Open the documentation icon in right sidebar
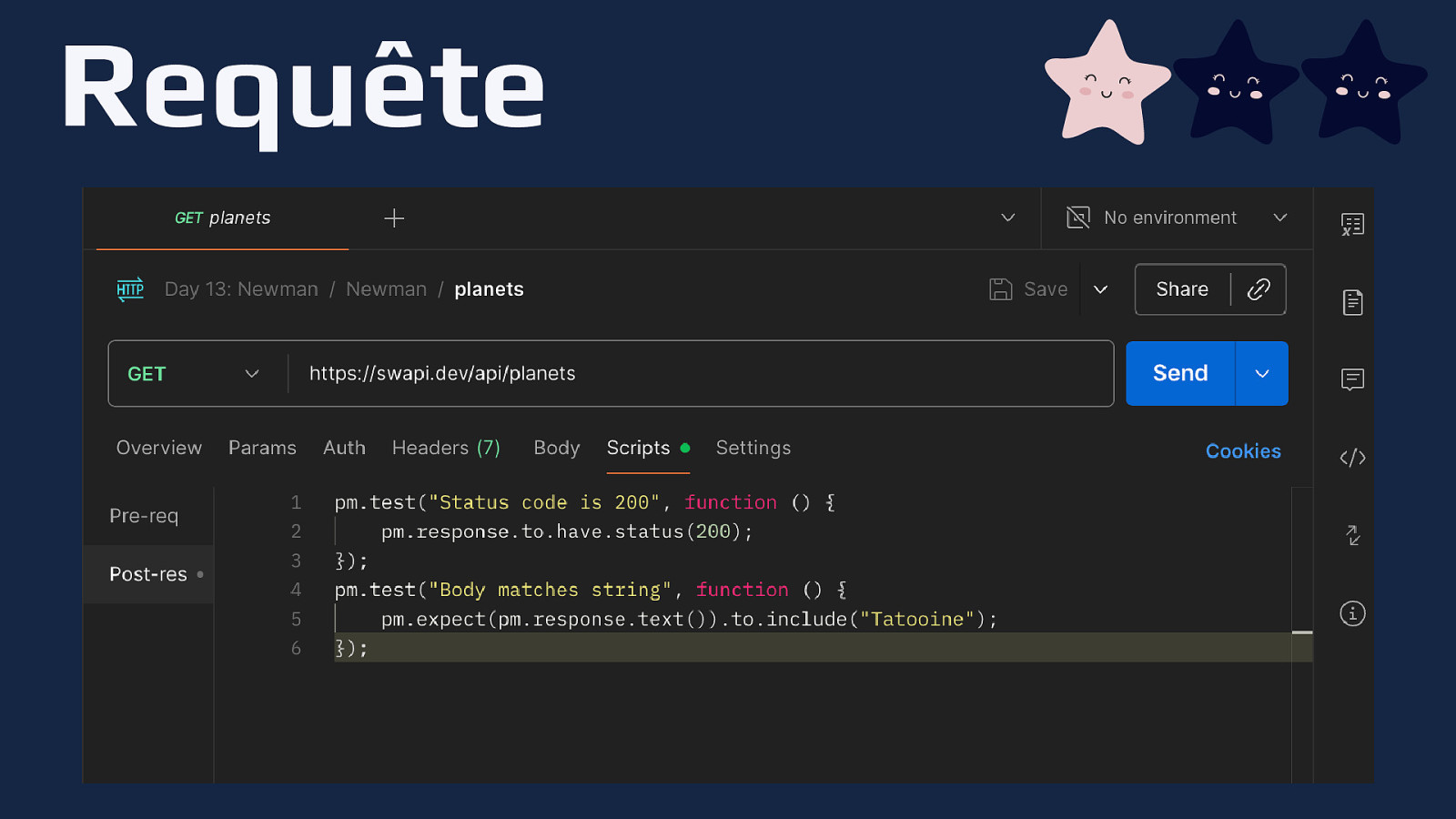 click(1352, 302)
